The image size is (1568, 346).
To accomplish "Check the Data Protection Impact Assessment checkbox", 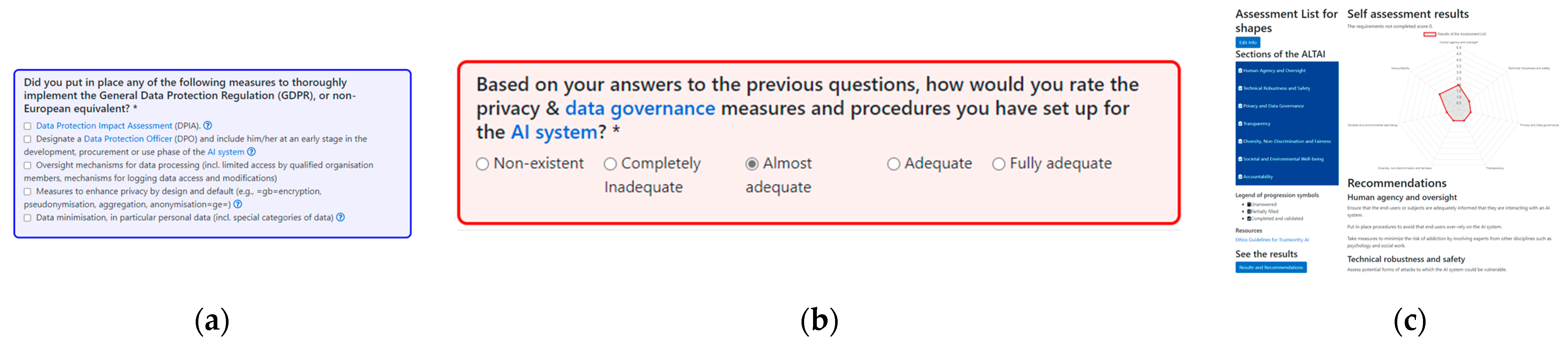I will (27, 126).
